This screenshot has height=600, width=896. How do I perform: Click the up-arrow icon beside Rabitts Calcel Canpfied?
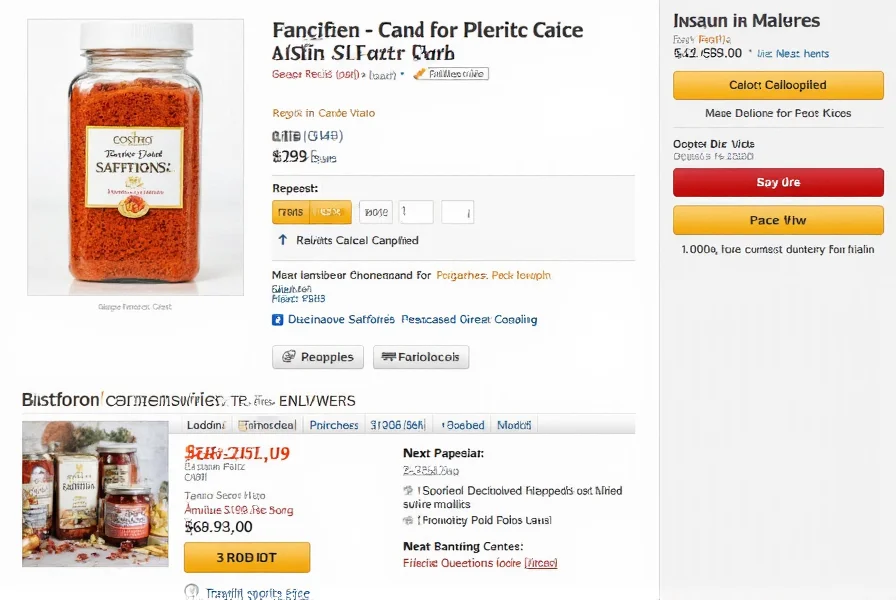[x=283, y=240]
